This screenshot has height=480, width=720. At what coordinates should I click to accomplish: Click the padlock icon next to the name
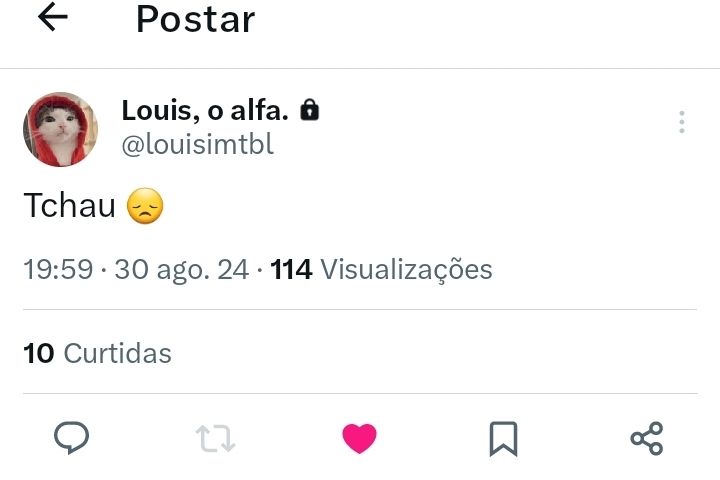tap(309, 110)
